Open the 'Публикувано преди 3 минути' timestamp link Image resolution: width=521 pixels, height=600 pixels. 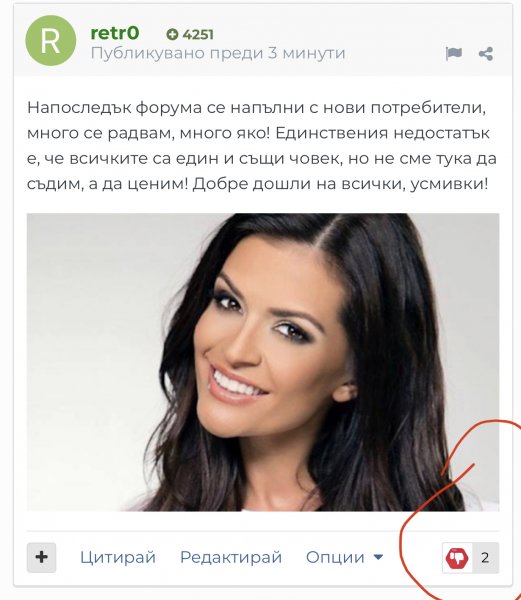coord(218,53)
